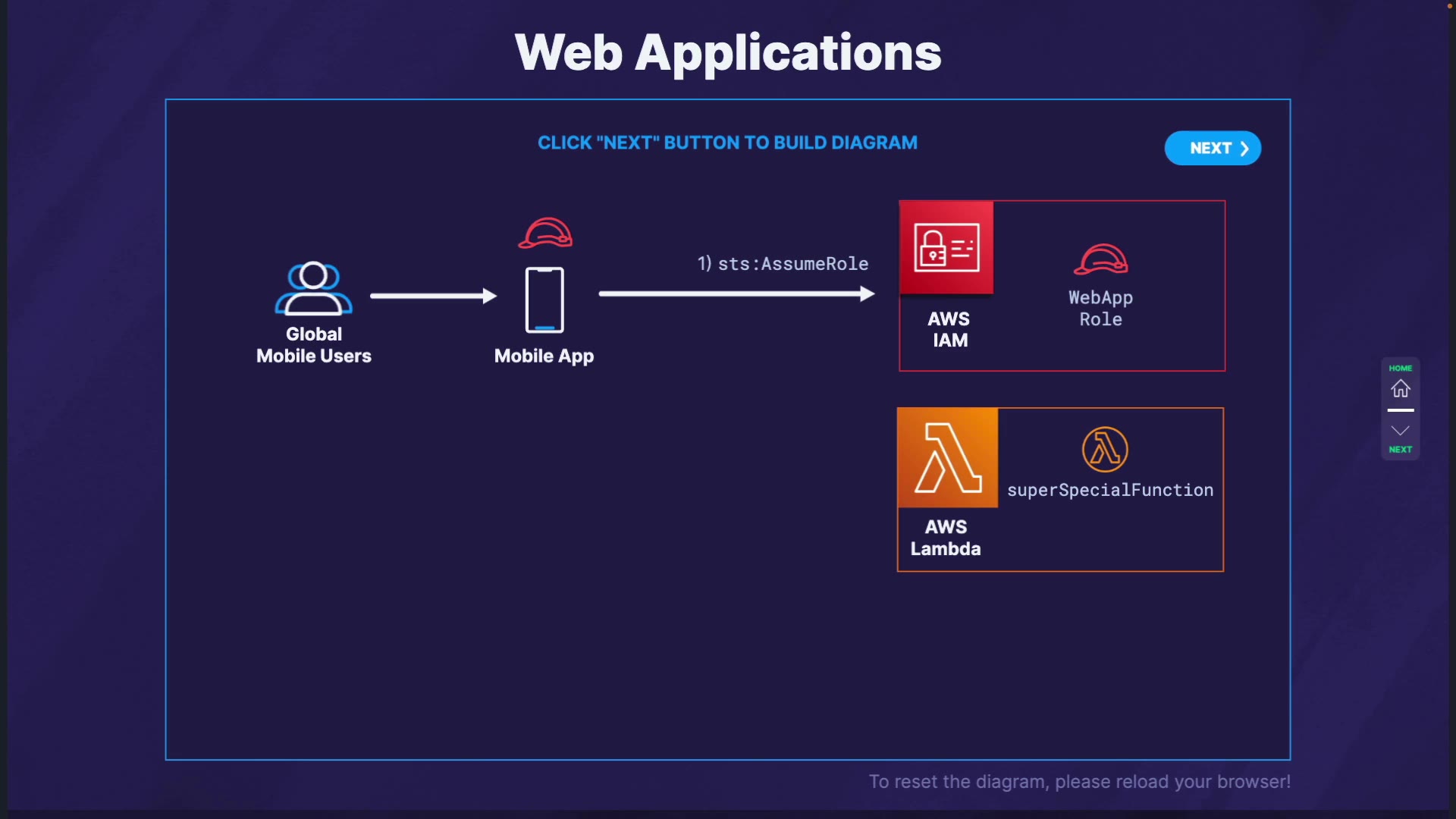Click the superSpecialFunction lambda circle icon

pos(1105,449)
